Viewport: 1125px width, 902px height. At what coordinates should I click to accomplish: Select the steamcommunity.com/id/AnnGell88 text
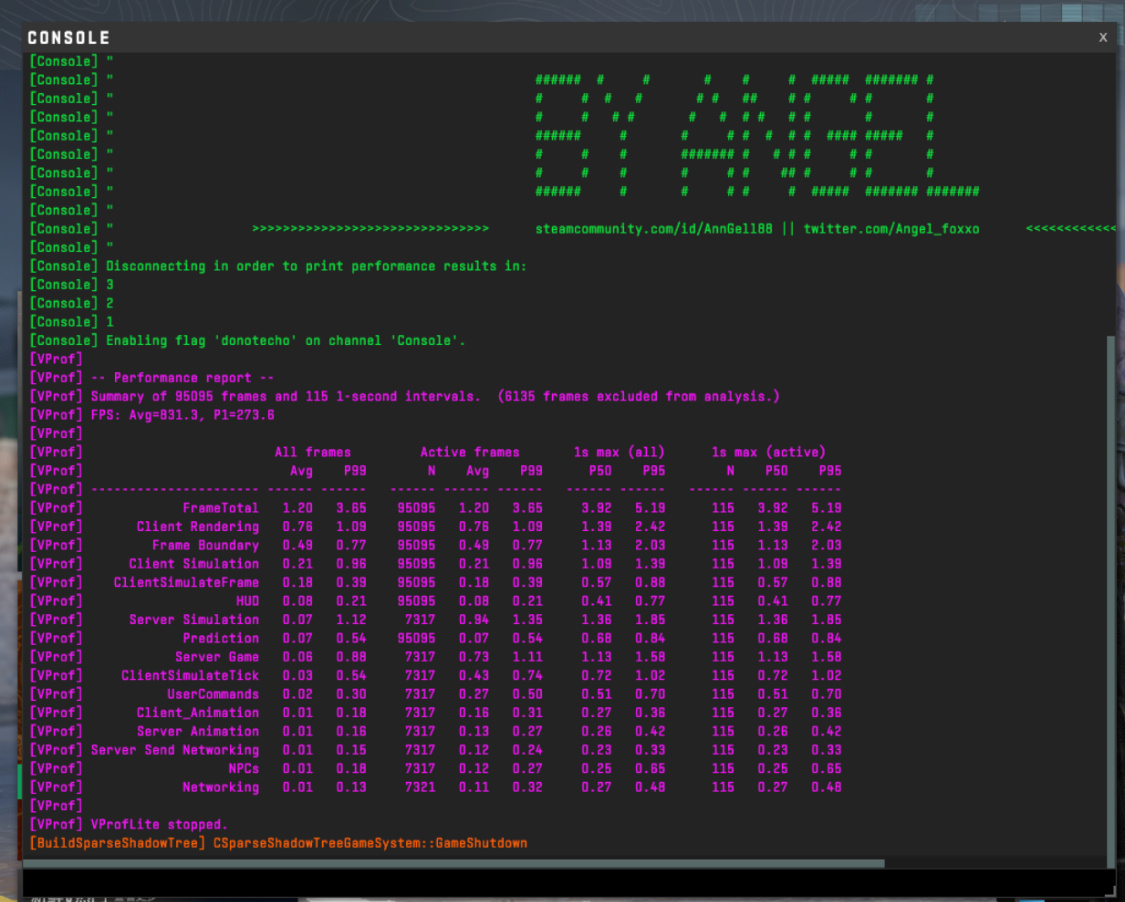coord(654,229)
